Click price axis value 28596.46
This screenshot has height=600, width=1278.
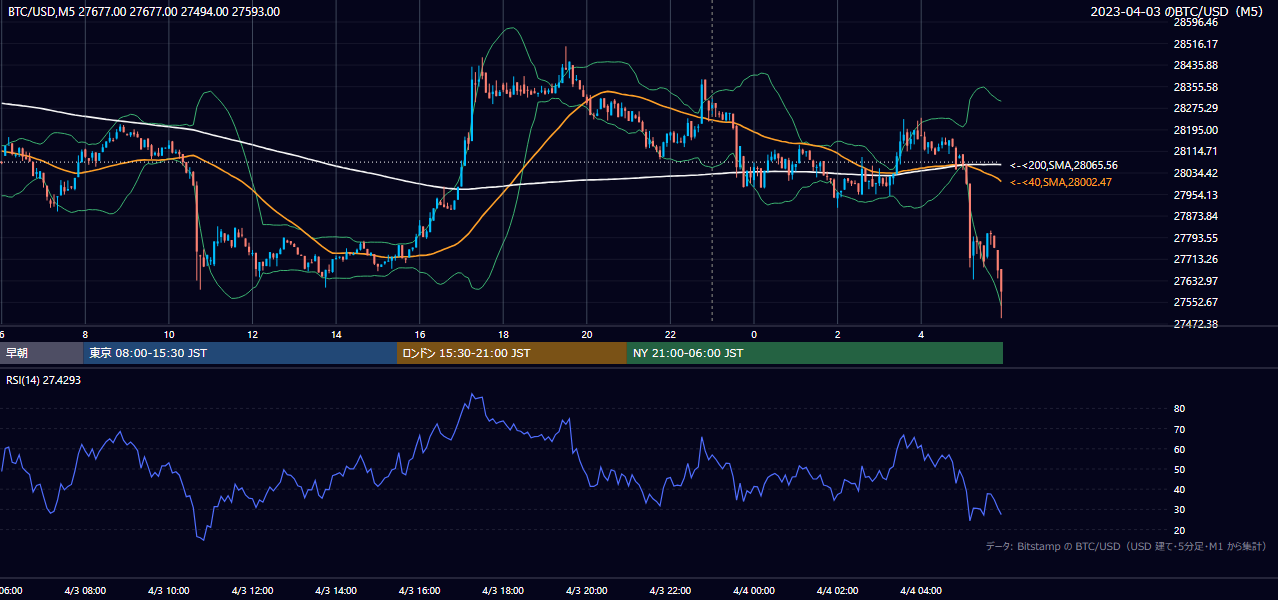pyautogui.click(x=1195, y=22)
